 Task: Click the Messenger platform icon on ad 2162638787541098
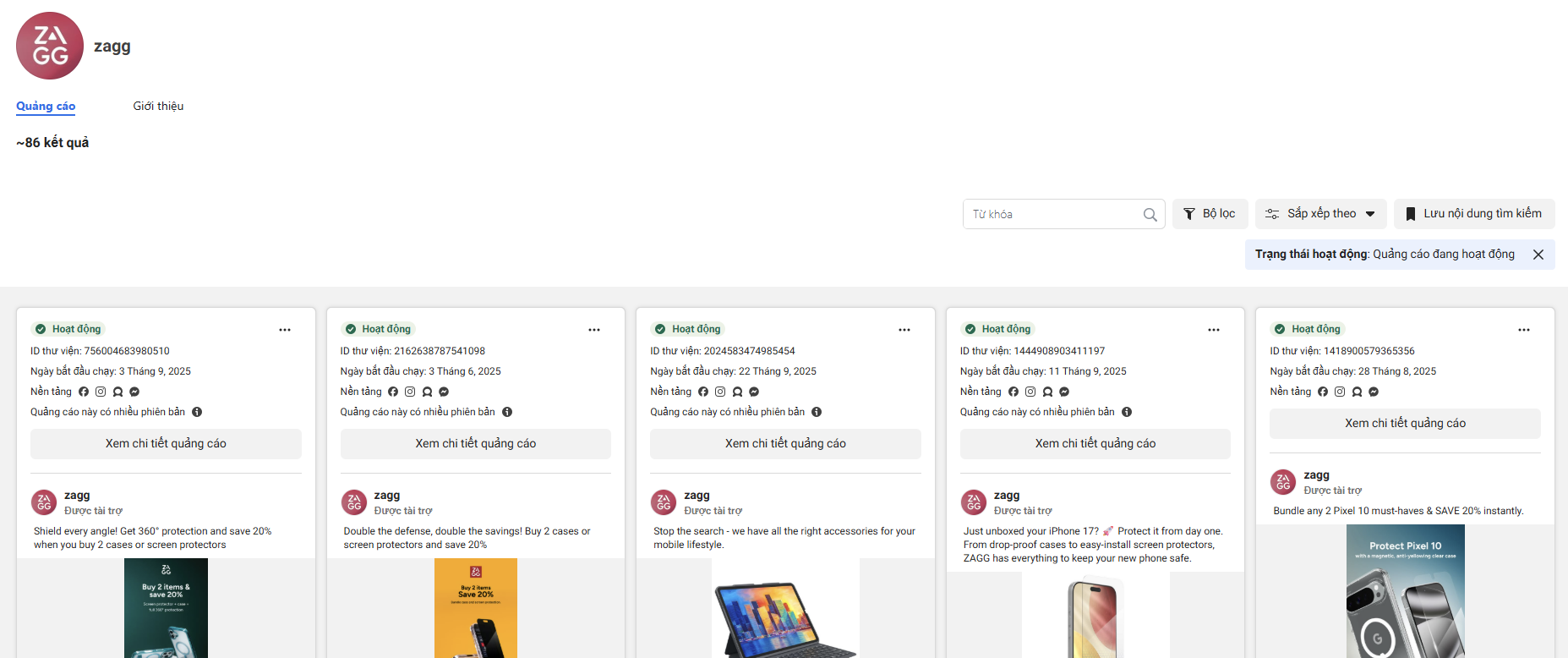point(444,392)
